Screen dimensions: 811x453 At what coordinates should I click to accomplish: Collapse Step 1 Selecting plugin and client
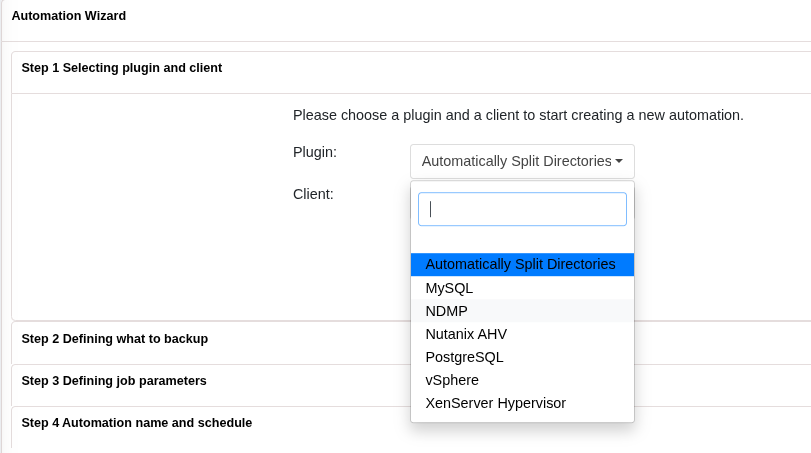click(122, 68)
